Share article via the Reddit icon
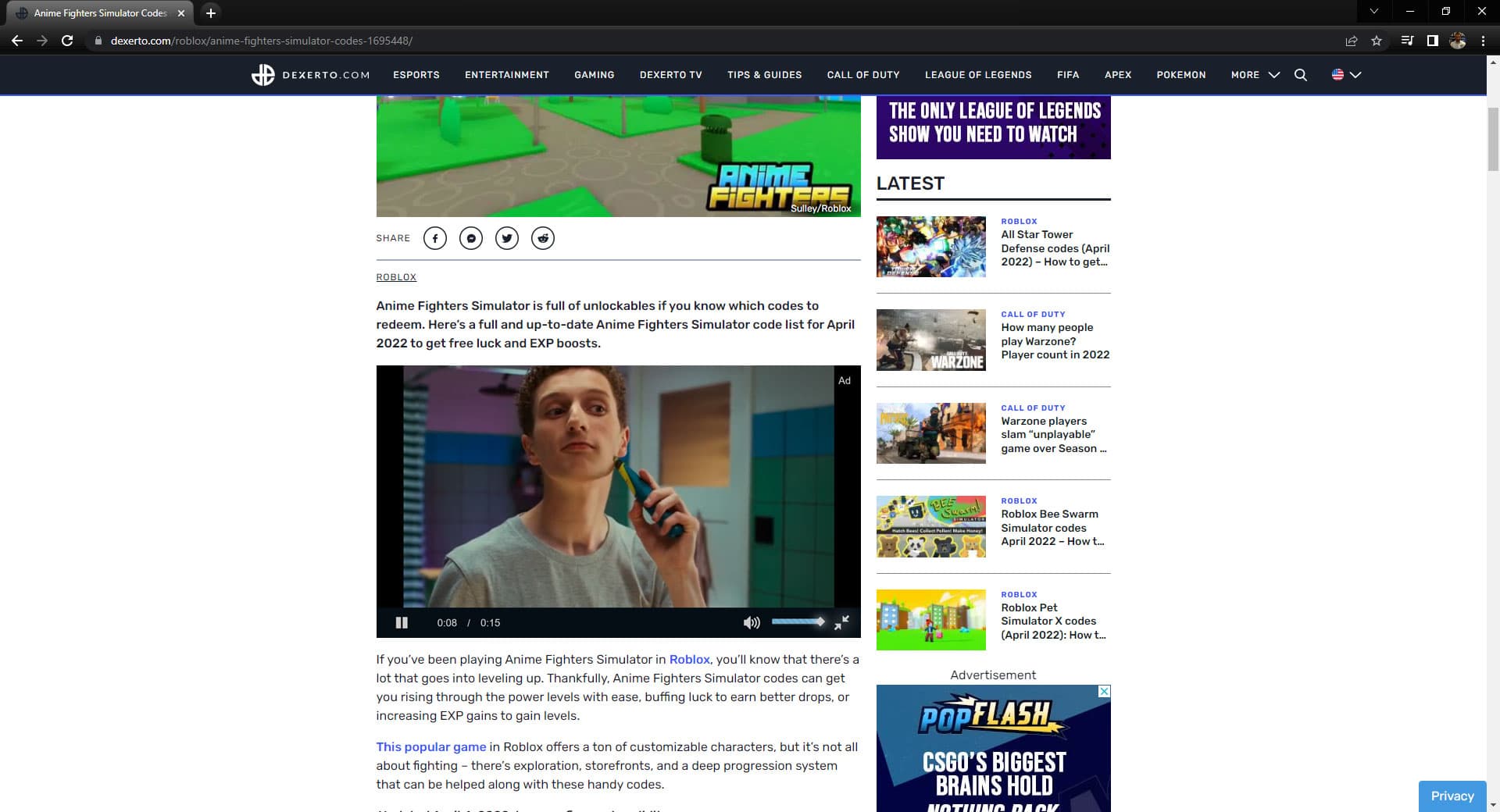The width and height of the screenshot is (1500, 812). (543, 238)
